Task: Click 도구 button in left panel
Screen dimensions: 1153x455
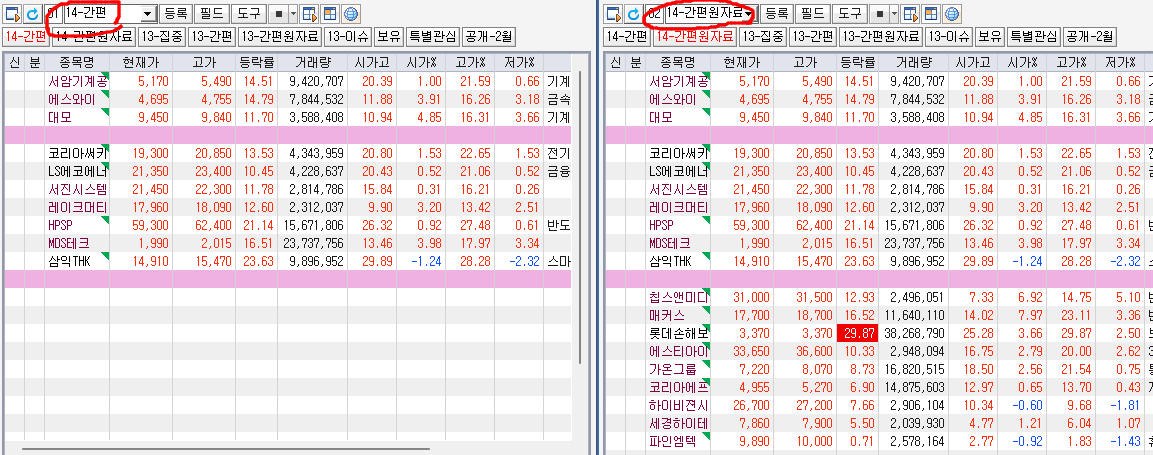Action: click(x=249, y=13)
